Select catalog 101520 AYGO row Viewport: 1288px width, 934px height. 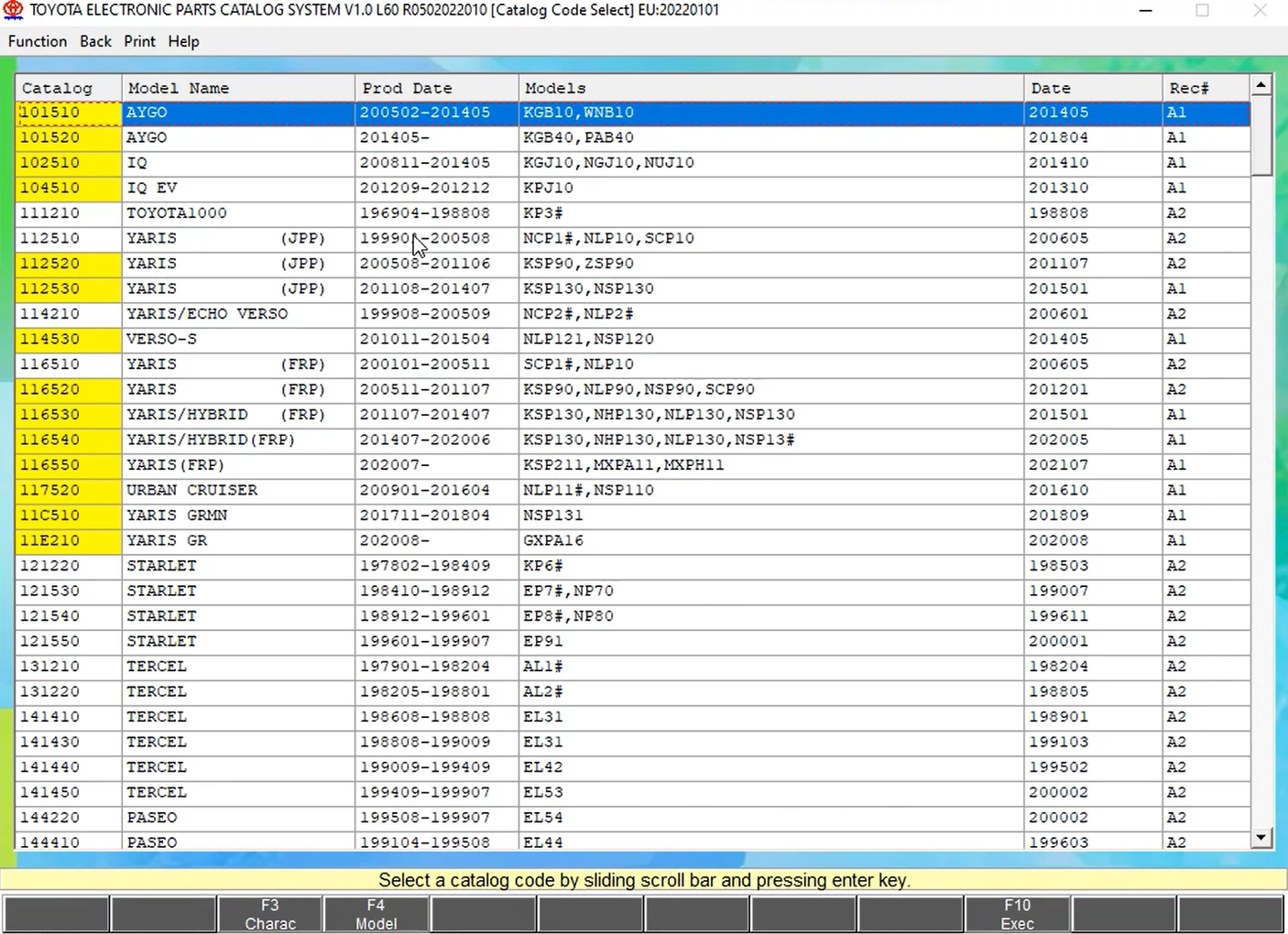[x=147, y=137]
